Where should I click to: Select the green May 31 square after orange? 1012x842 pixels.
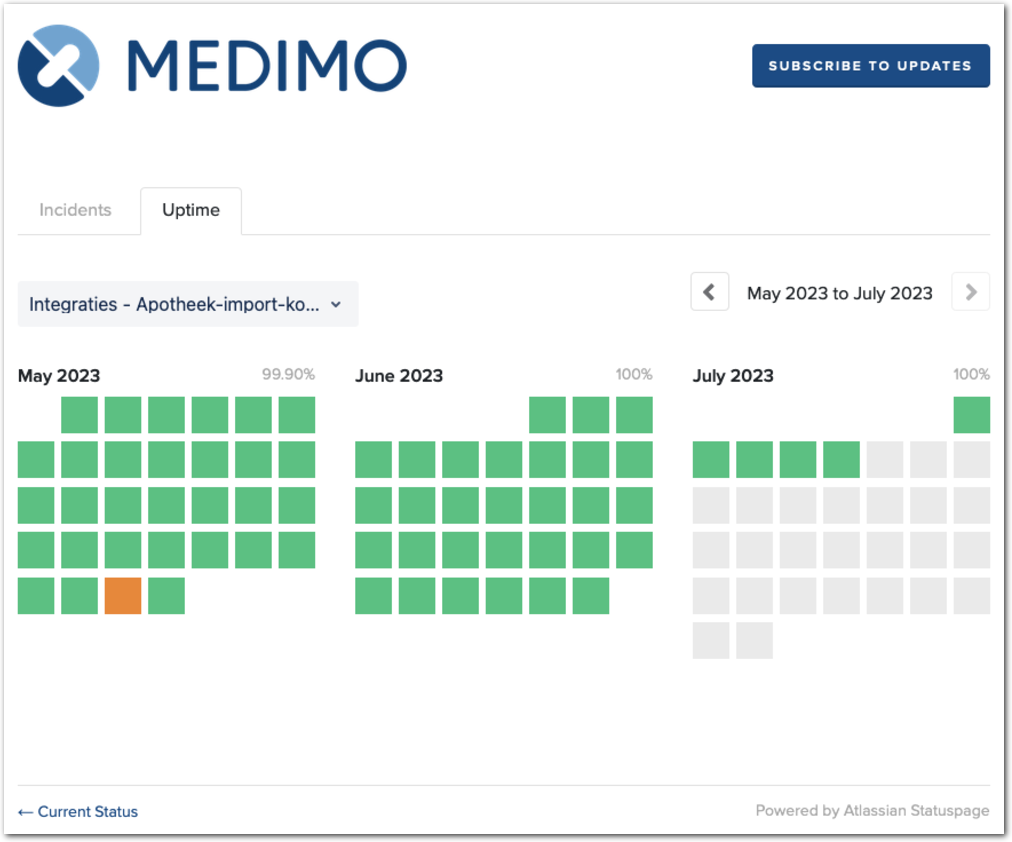(x=166, y=595)
